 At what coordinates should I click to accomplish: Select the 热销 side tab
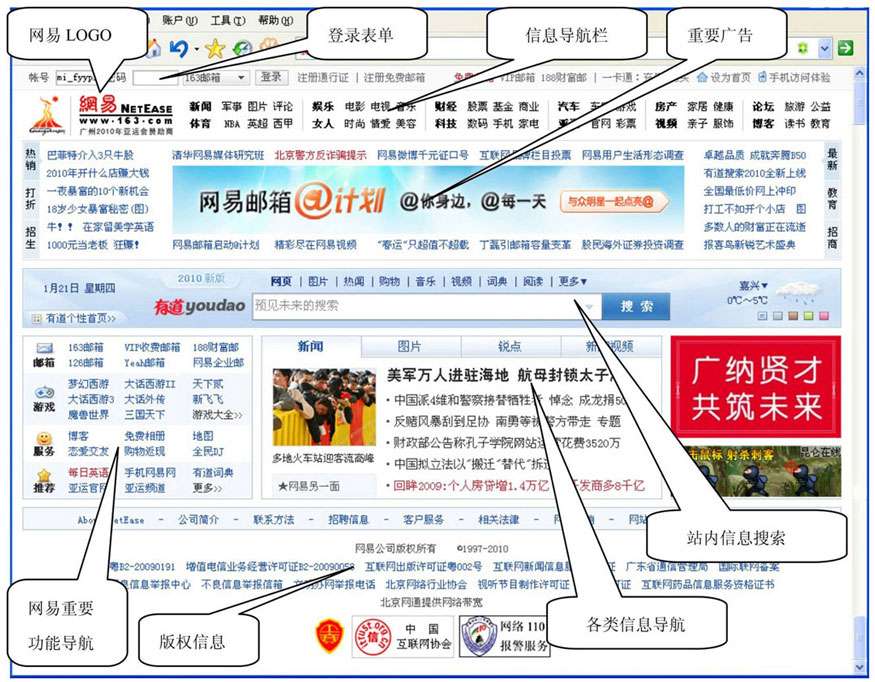pos(30,159)
